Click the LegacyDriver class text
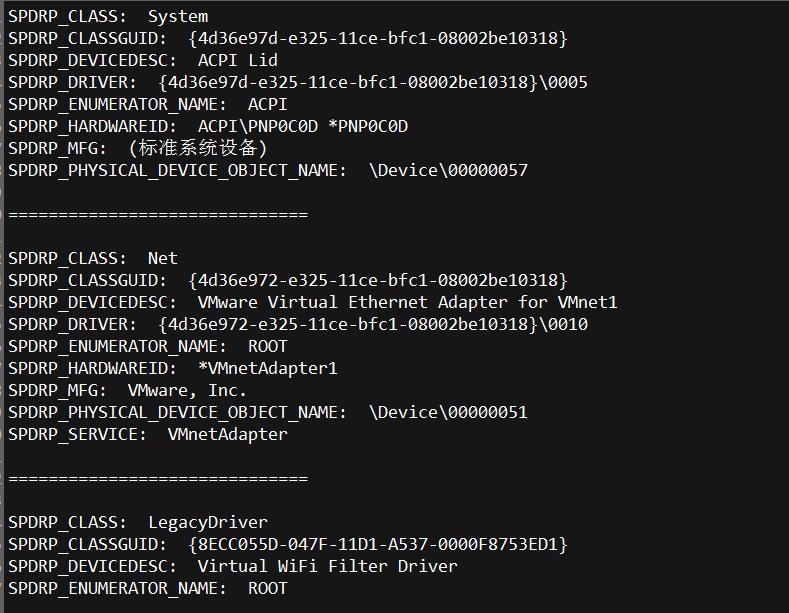The height and width of the screenshot is (613, 789). (208, 522)
